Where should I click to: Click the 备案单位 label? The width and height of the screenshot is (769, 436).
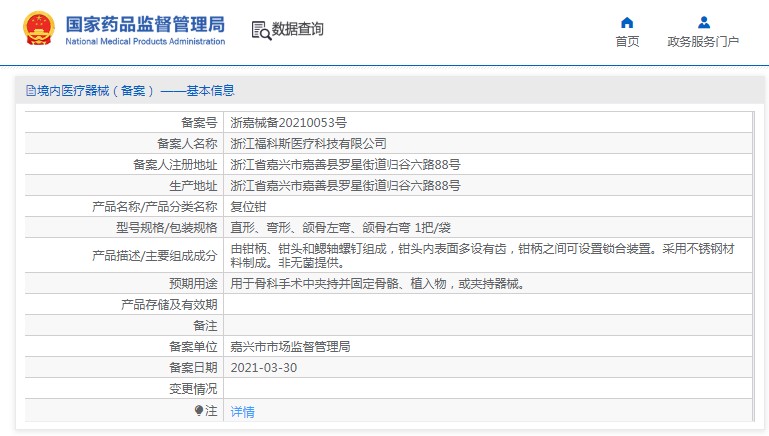[x=193, y=347]
